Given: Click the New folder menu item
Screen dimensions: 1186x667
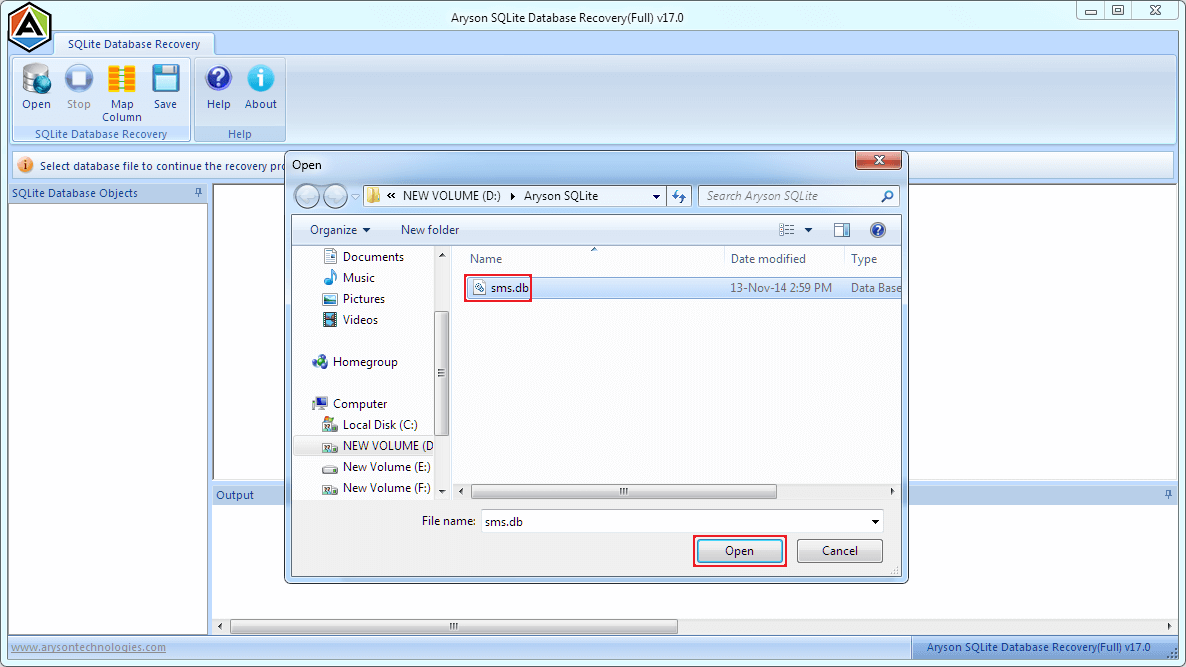Looking at the screenshot, I should (430, 229).
